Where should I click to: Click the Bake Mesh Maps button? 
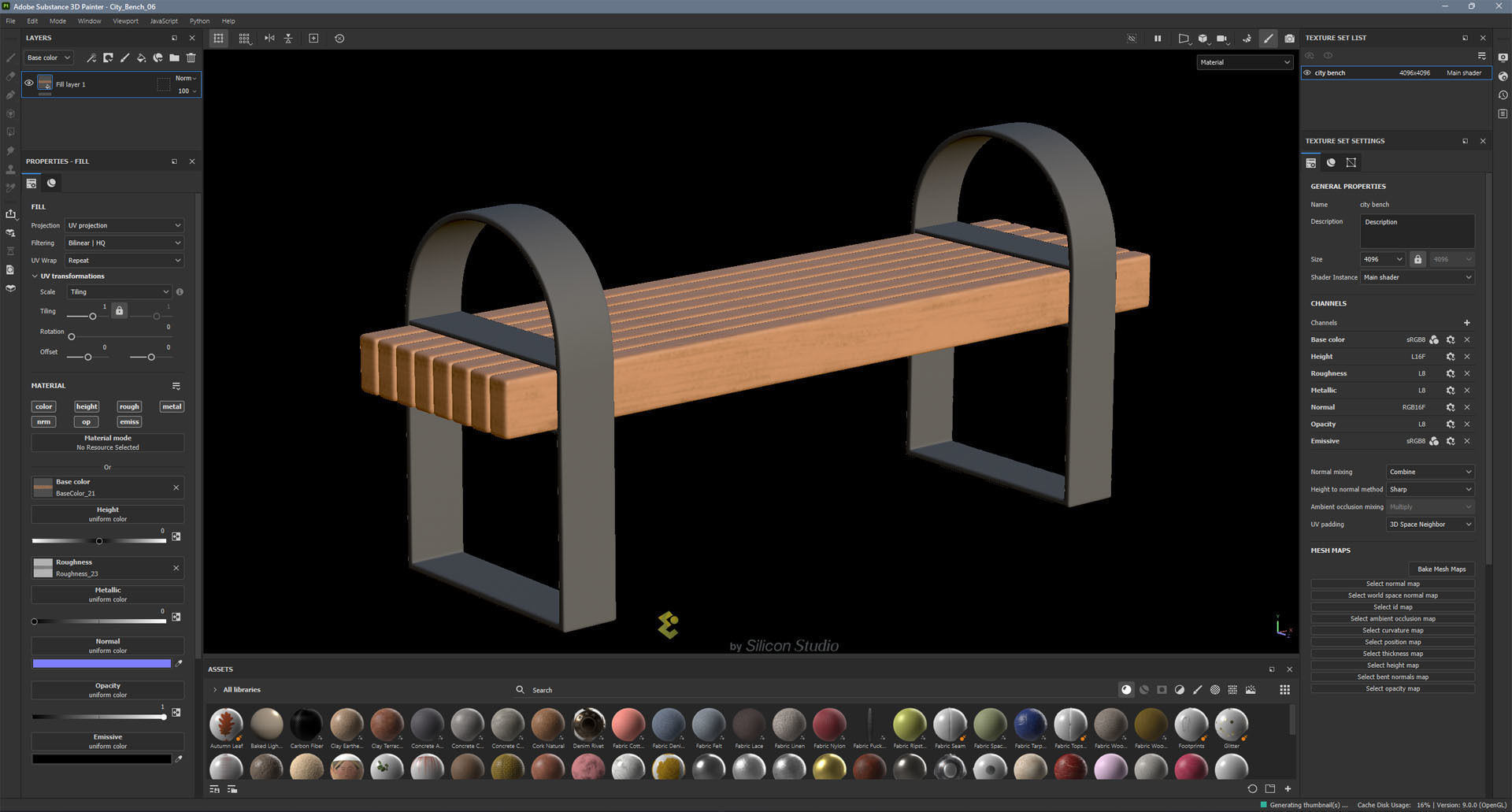tap(1441, 569)
